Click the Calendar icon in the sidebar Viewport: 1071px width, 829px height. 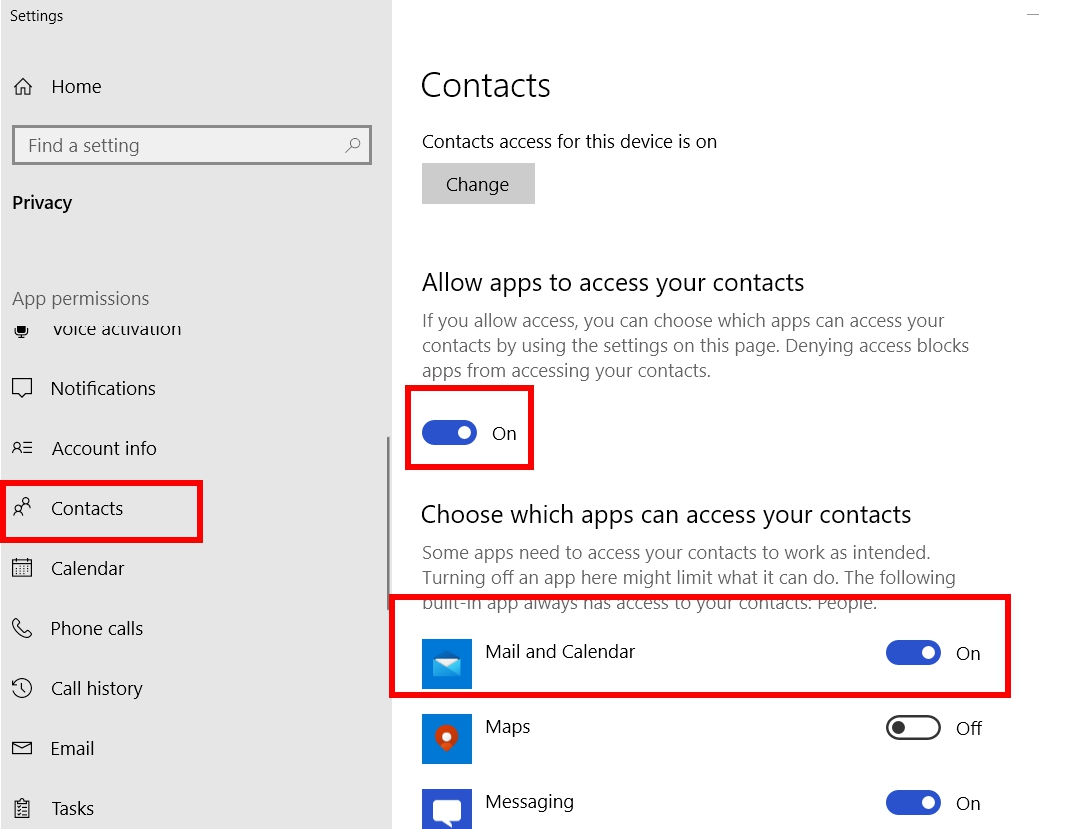coord(22,568)
